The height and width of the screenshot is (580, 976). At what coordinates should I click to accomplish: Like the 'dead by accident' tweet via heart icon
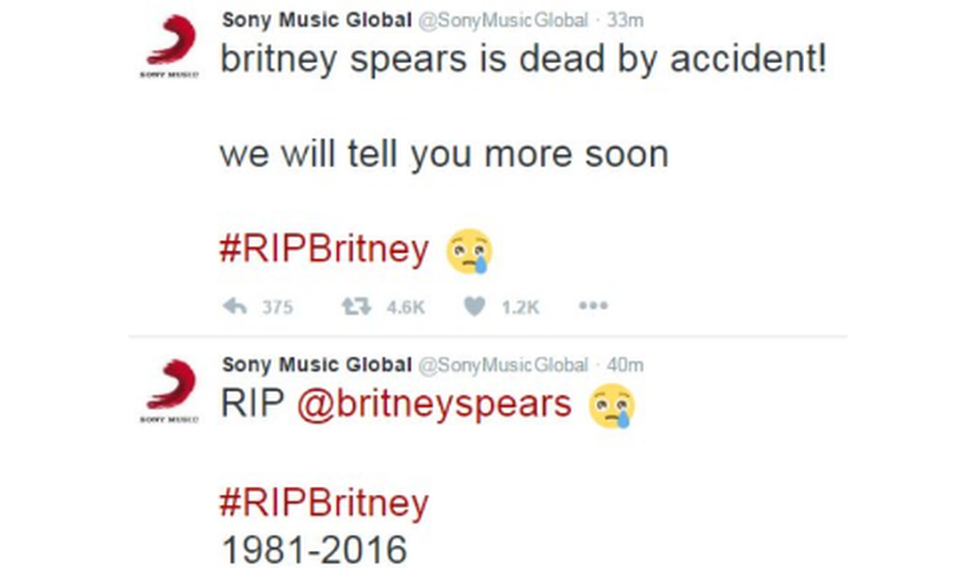tap(475, 307)
